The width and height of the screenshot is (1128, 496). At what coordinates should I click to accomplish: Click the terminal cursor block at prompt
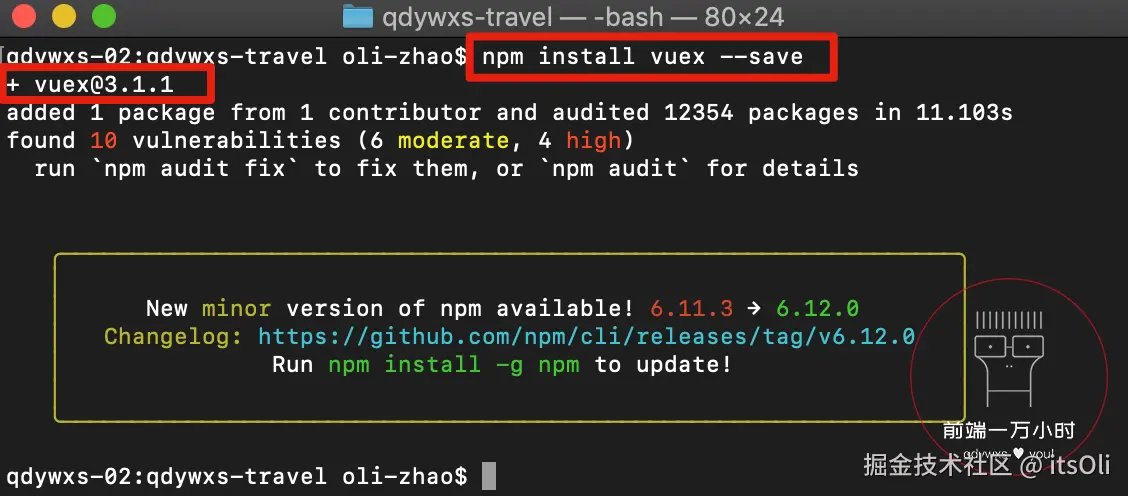tap(488, 476)
